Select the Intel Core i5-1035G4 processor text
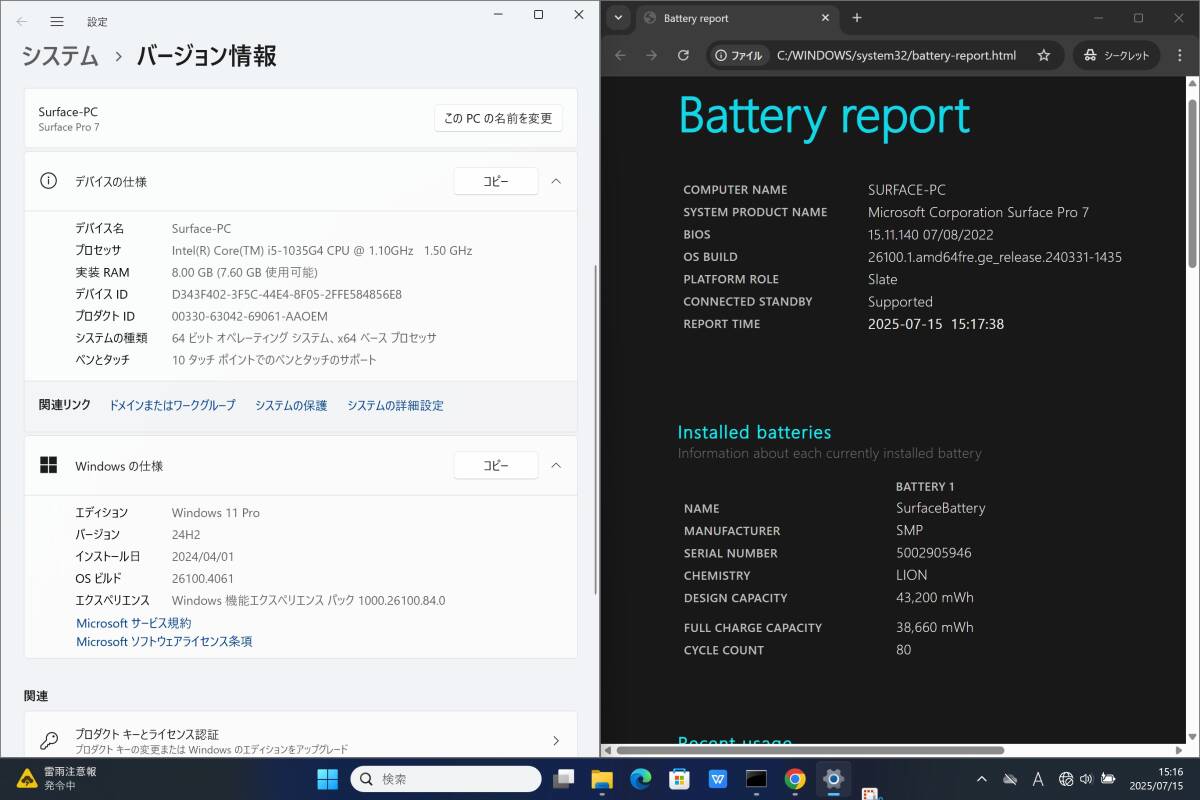The width and height of the screenshot is (1200, 800). click(321, 250)
